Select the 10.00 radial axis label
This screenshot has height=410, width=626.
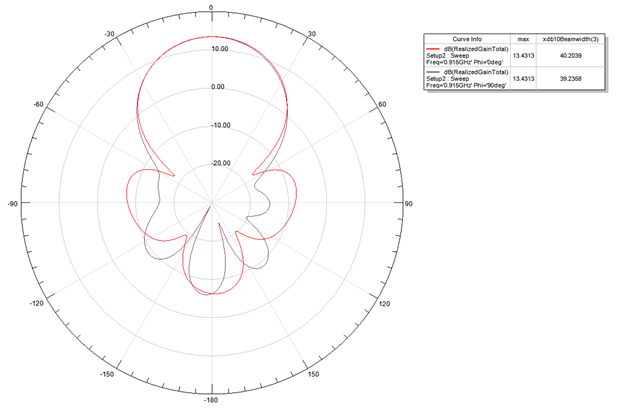point(220,49)
